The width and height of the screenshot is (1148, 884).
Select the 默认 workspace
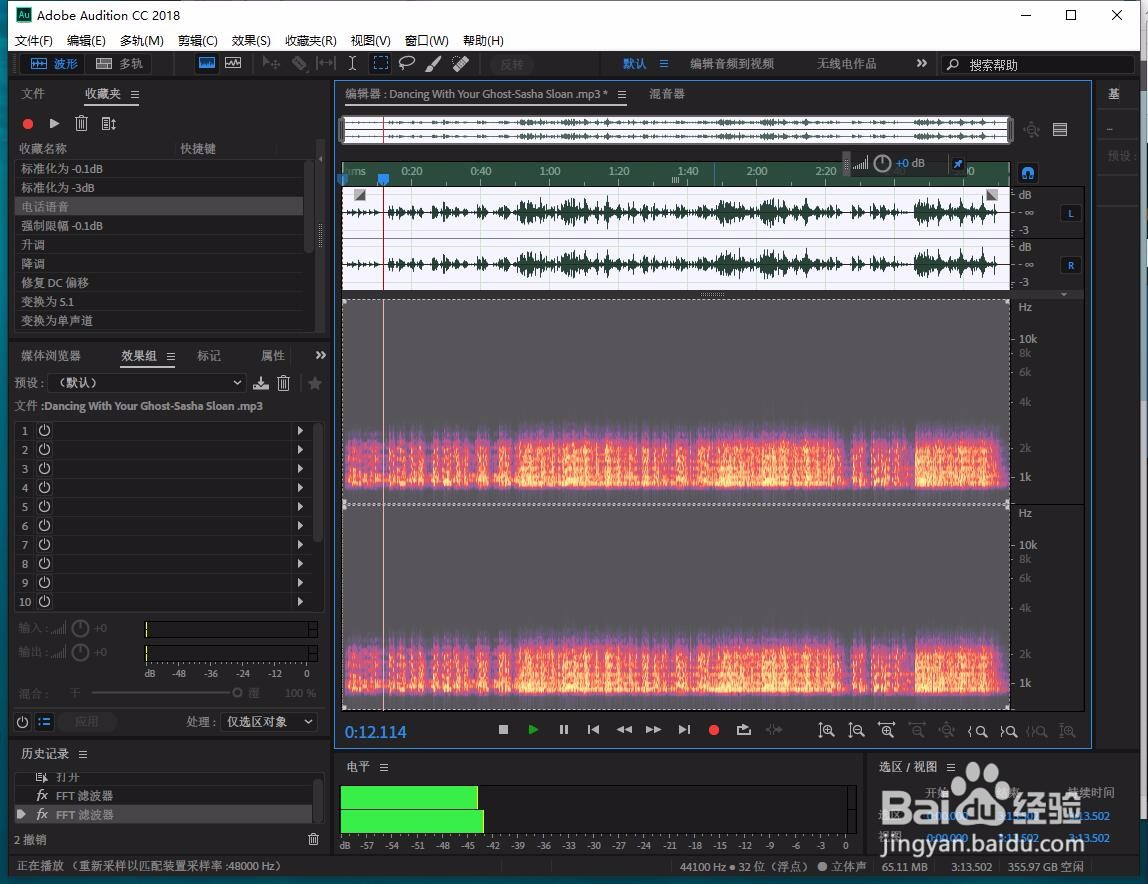(x=634, y=64)
